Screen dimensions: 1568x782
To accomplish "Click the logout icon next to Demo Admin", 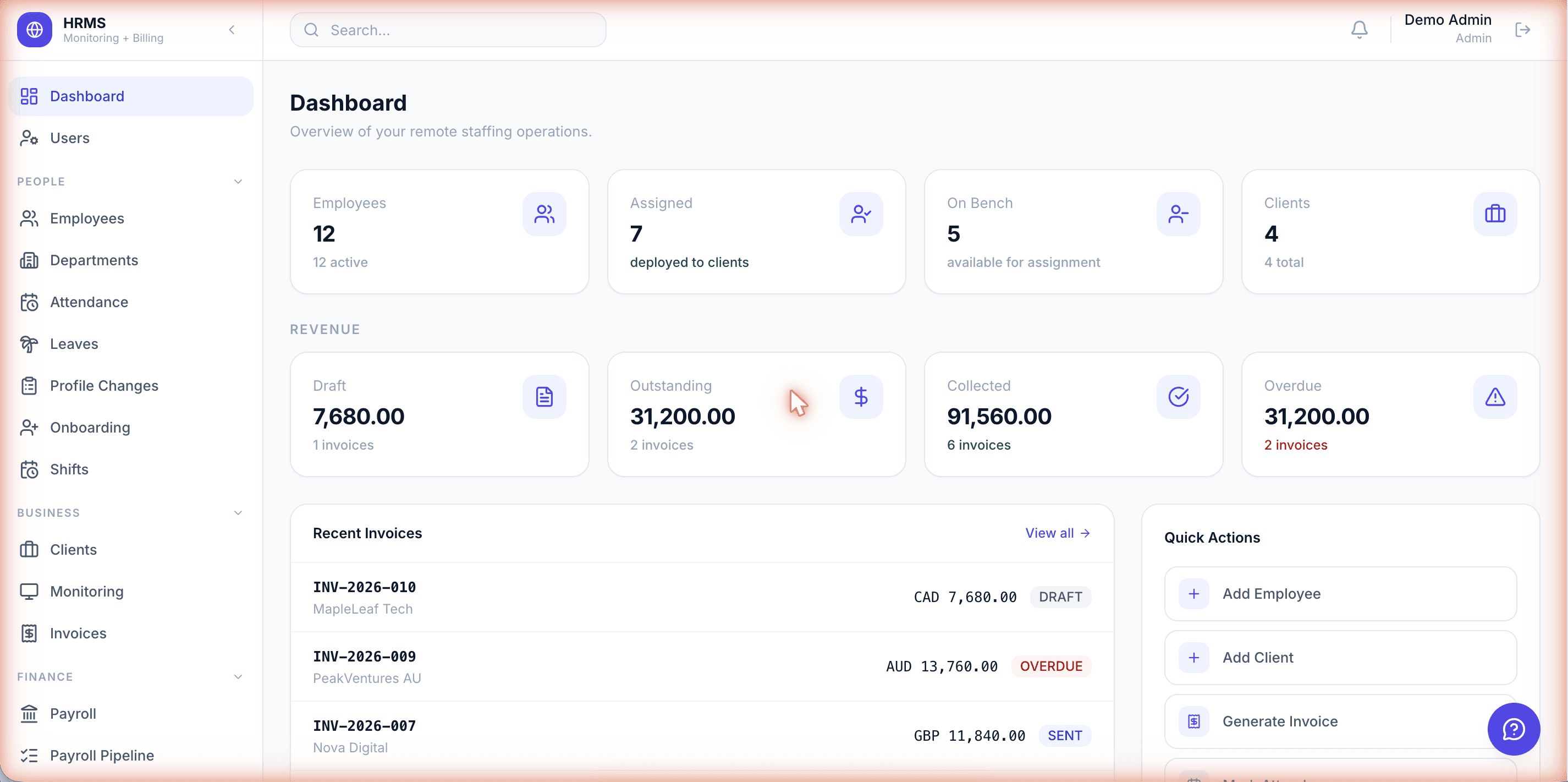I will [x=1523, y=30].
